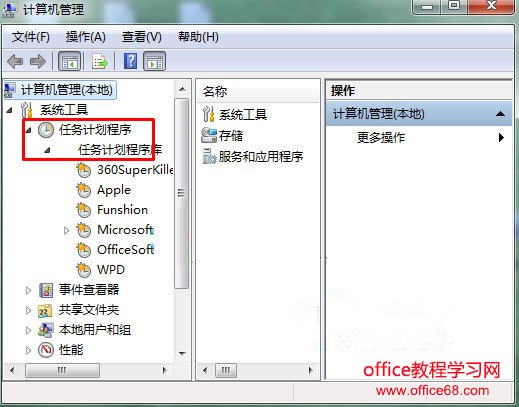Open the blue Help question-mark icon
519x407 pixels.
coord(130,61)
